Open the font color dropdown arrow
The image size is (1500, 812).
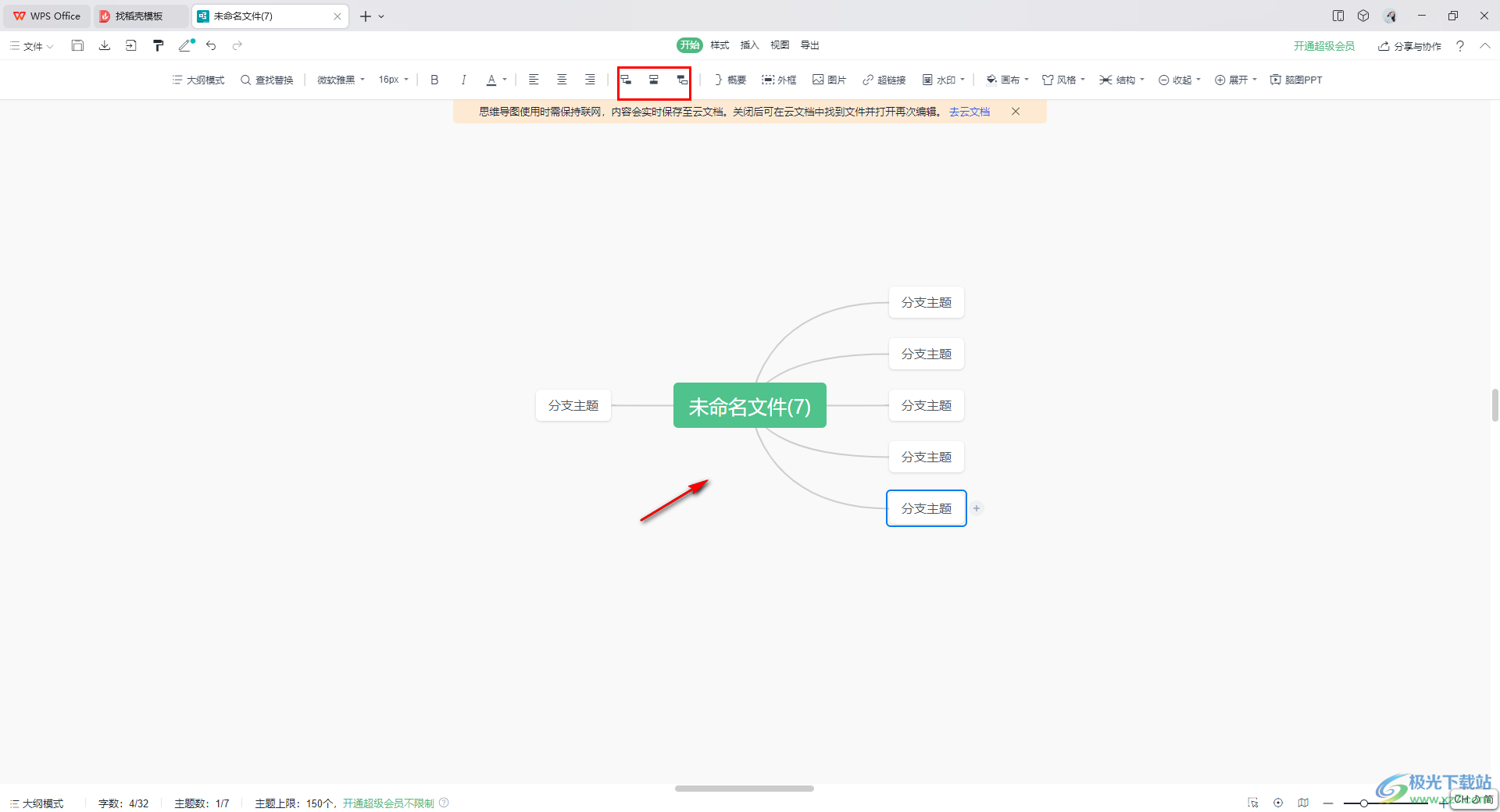[505, 80]
